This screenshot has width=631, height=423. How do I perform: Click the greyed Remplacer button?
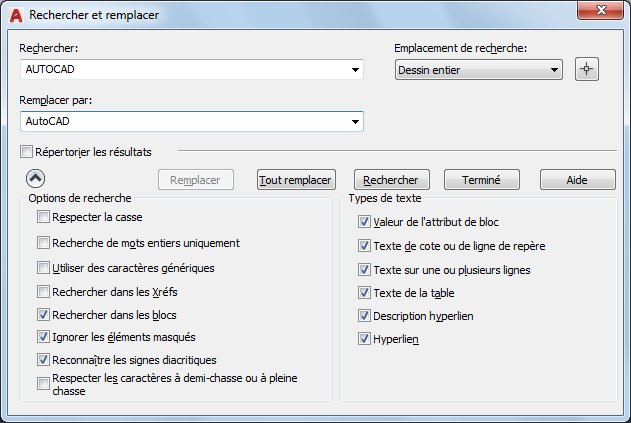(196, 180)
